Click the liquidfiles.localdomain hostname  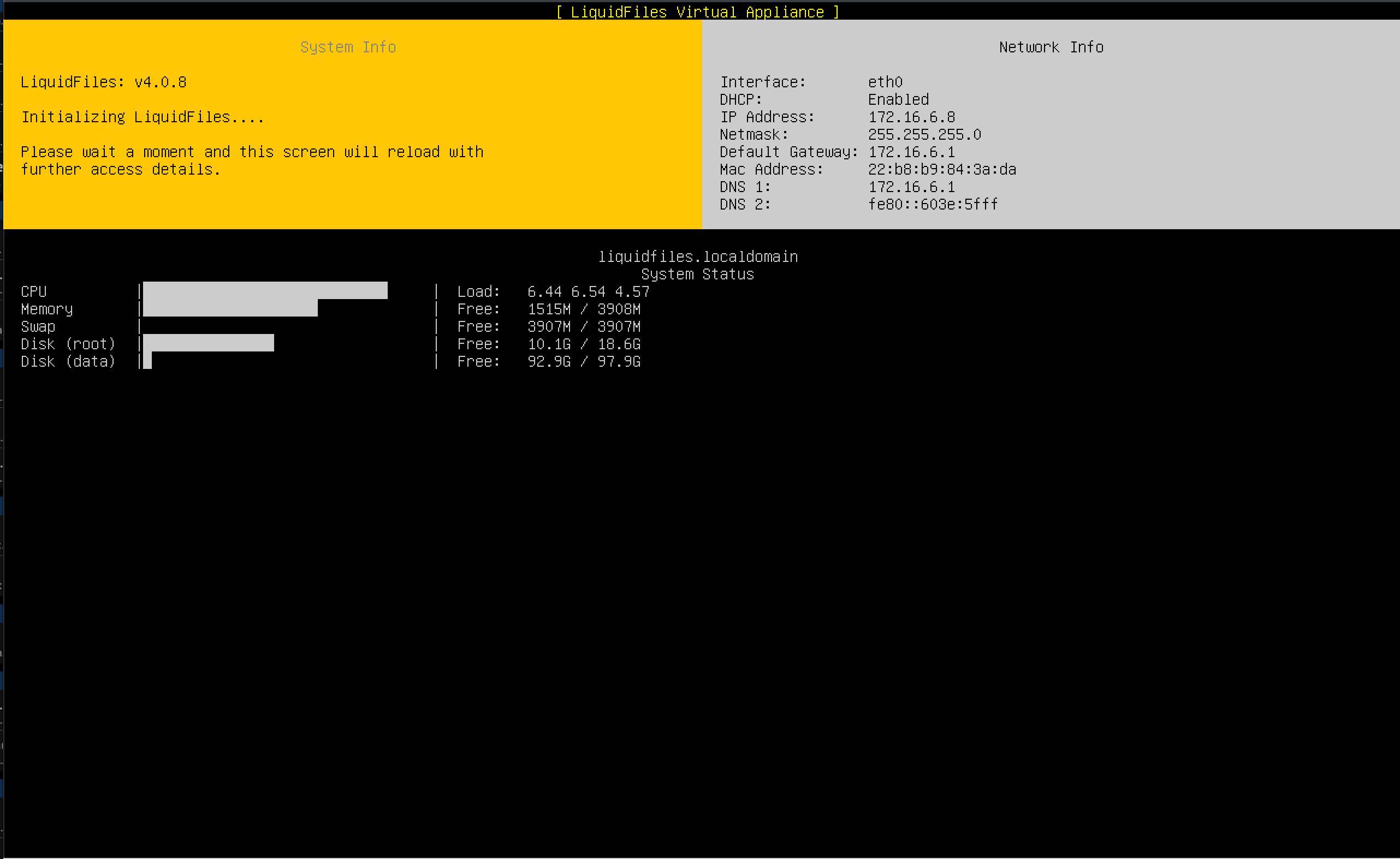click(698, 256)
